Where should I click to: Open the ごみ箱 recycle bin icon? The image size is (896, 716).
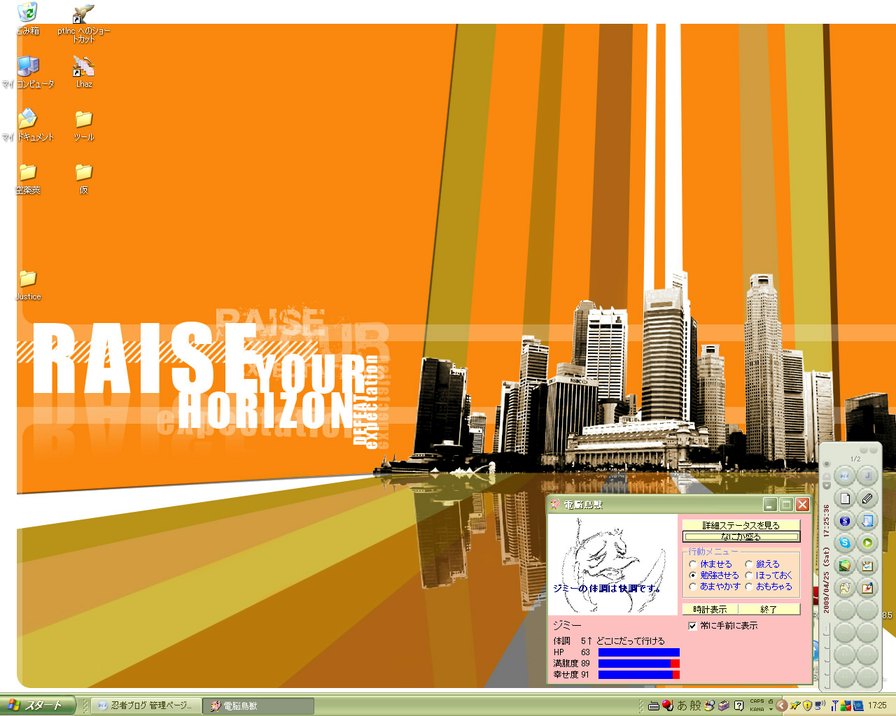click(27, 19)
